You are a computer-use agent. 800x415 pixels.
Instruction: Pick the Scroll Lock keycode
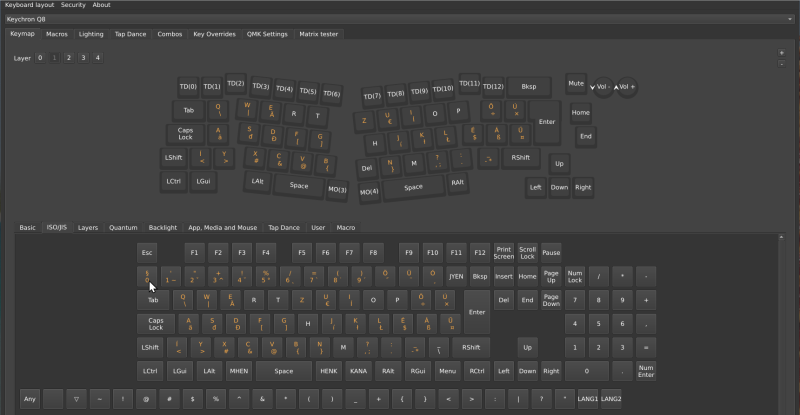[528, 253]
